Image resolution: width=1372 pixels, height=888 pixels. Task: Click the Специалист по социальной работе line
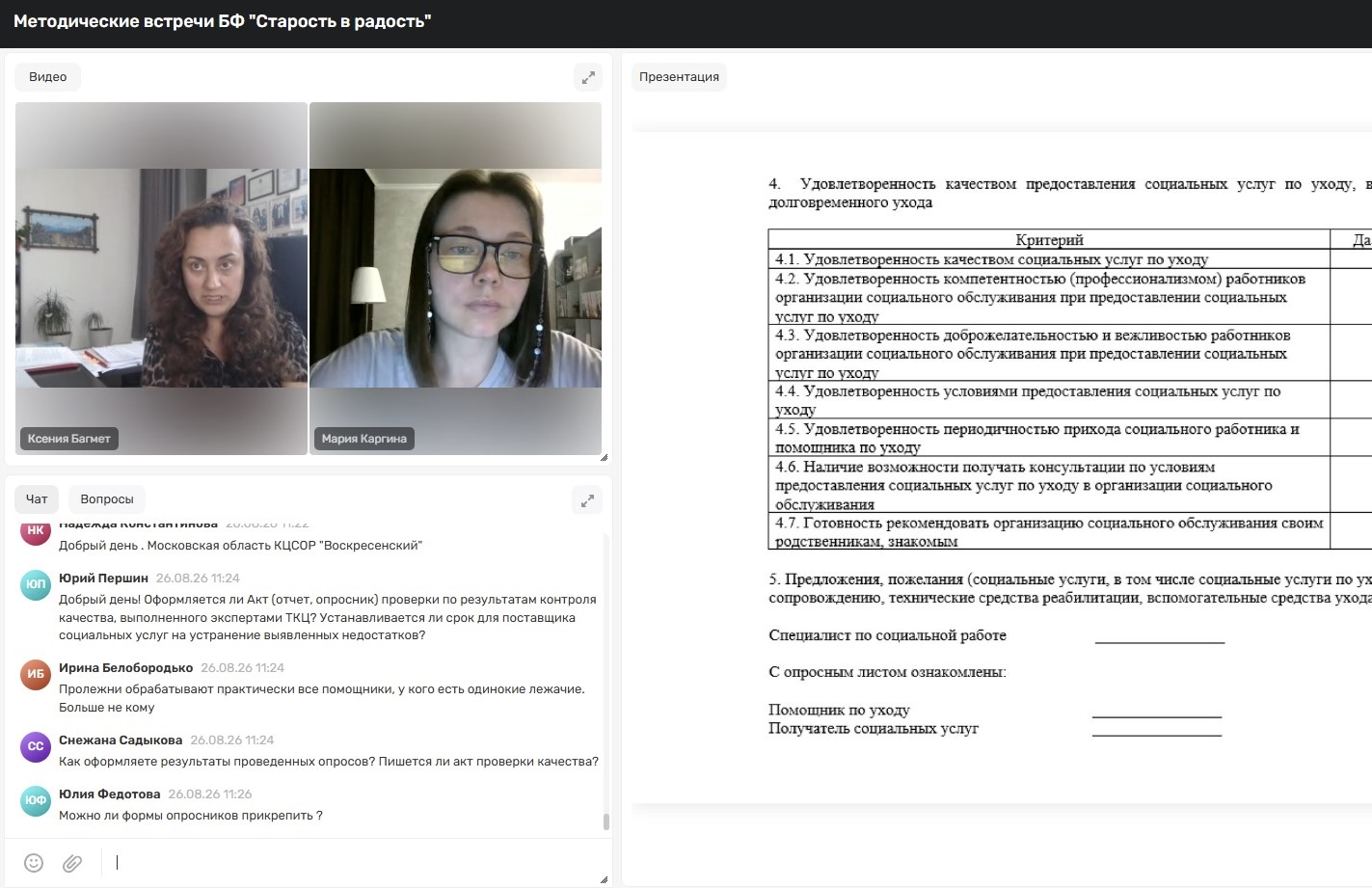pyautogui.click(x=887, y=635)
